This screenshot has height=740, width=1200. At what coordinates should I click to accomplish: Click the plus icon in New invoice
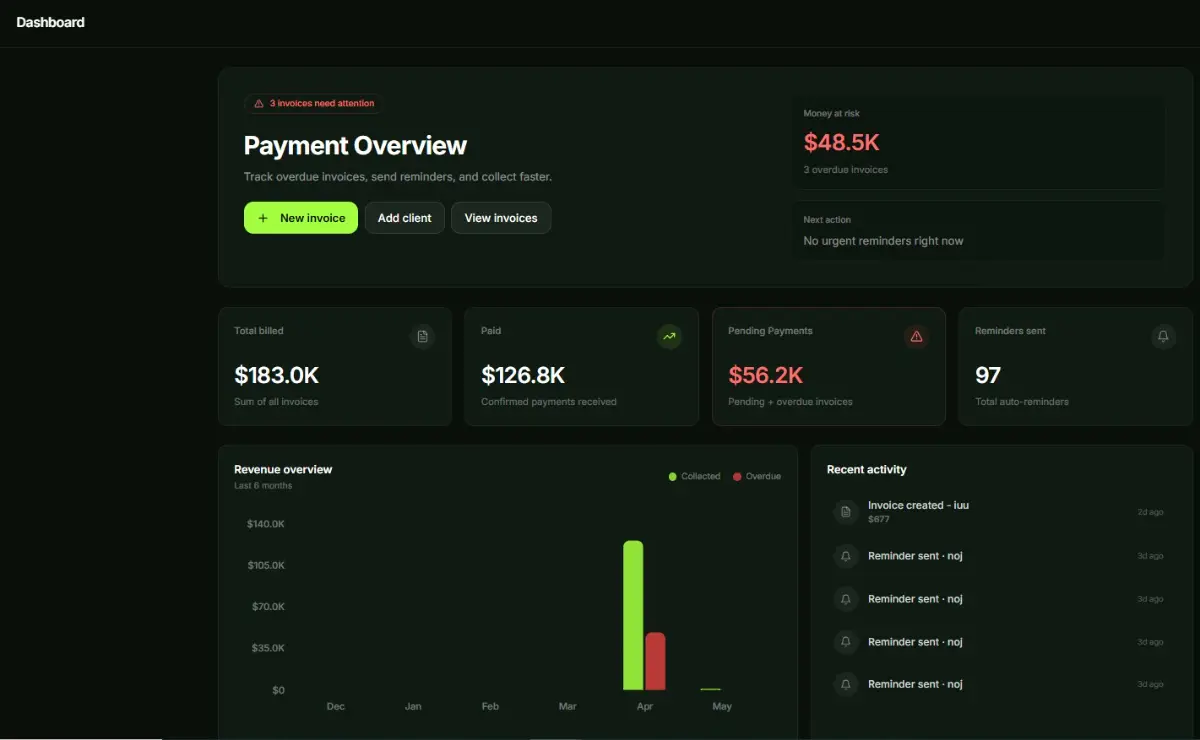click(x=263, y=218)
